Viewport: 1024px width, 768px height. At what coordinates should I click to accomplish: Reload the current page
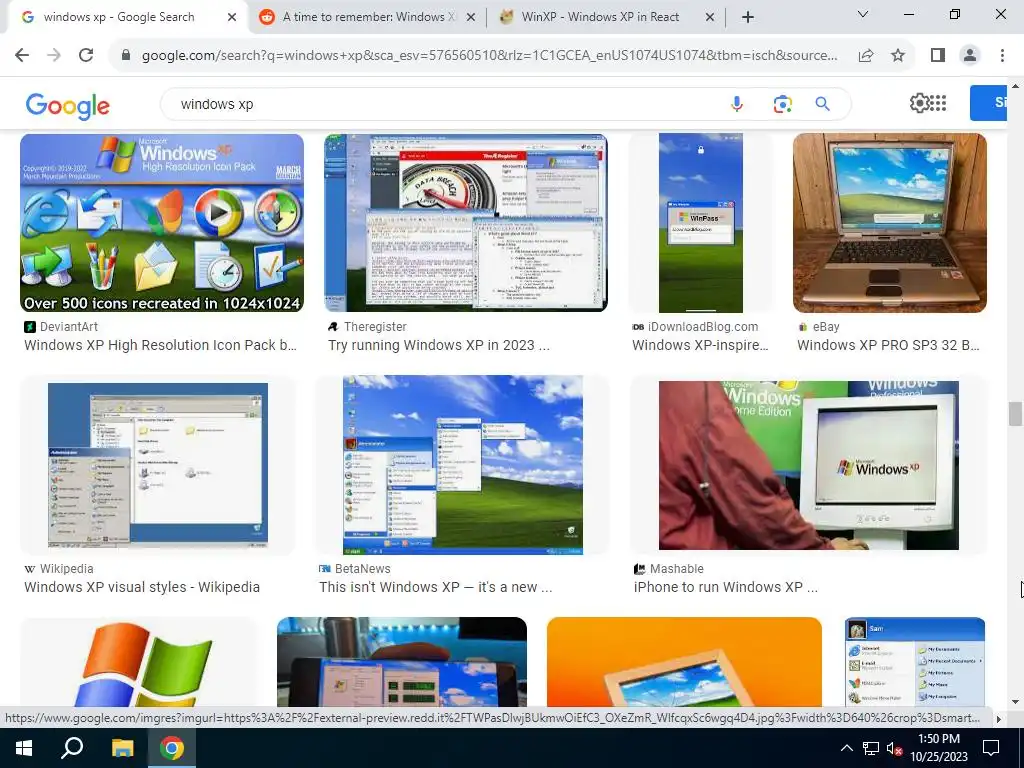click(x=86, y=56)
